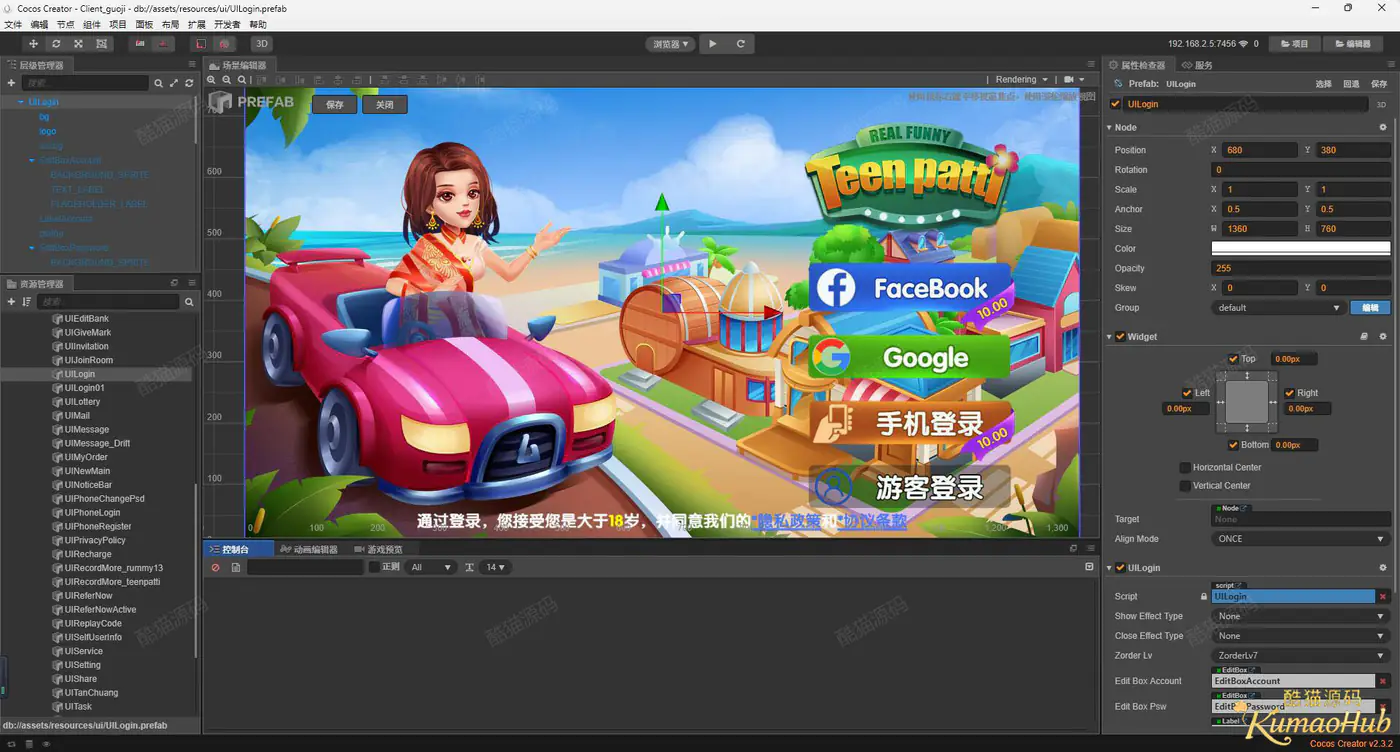1400x752 pixels.
Task: Open the Widget help documentation icon
Action: click(x=1364, y=337)
